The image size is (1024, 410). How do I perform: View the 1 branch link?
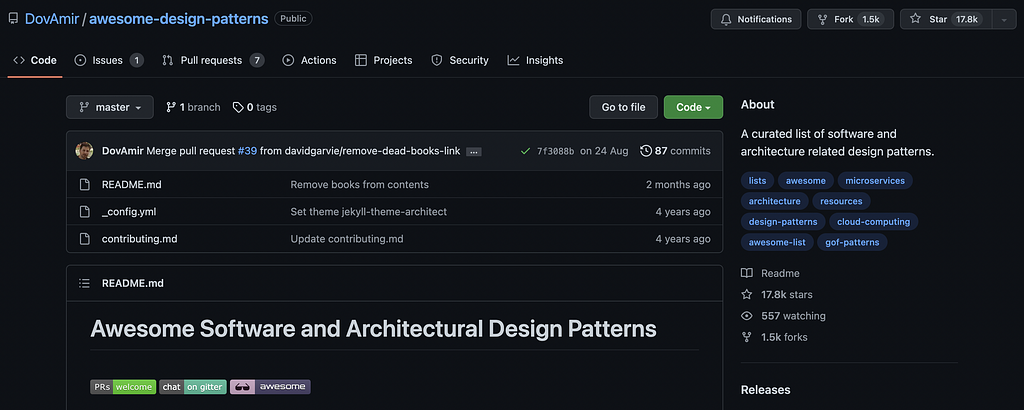tap(193, 107)
